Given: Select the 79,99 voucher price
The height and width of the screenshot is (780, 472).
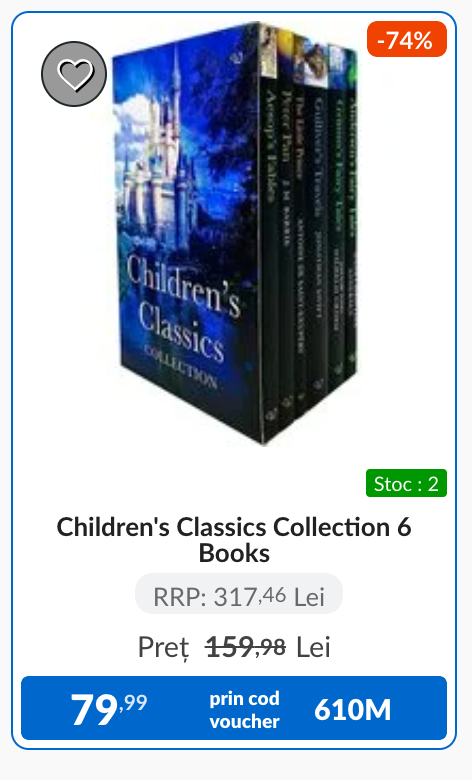Looking at the screenshot, I should pyautogui.click(x=108, y=708).
